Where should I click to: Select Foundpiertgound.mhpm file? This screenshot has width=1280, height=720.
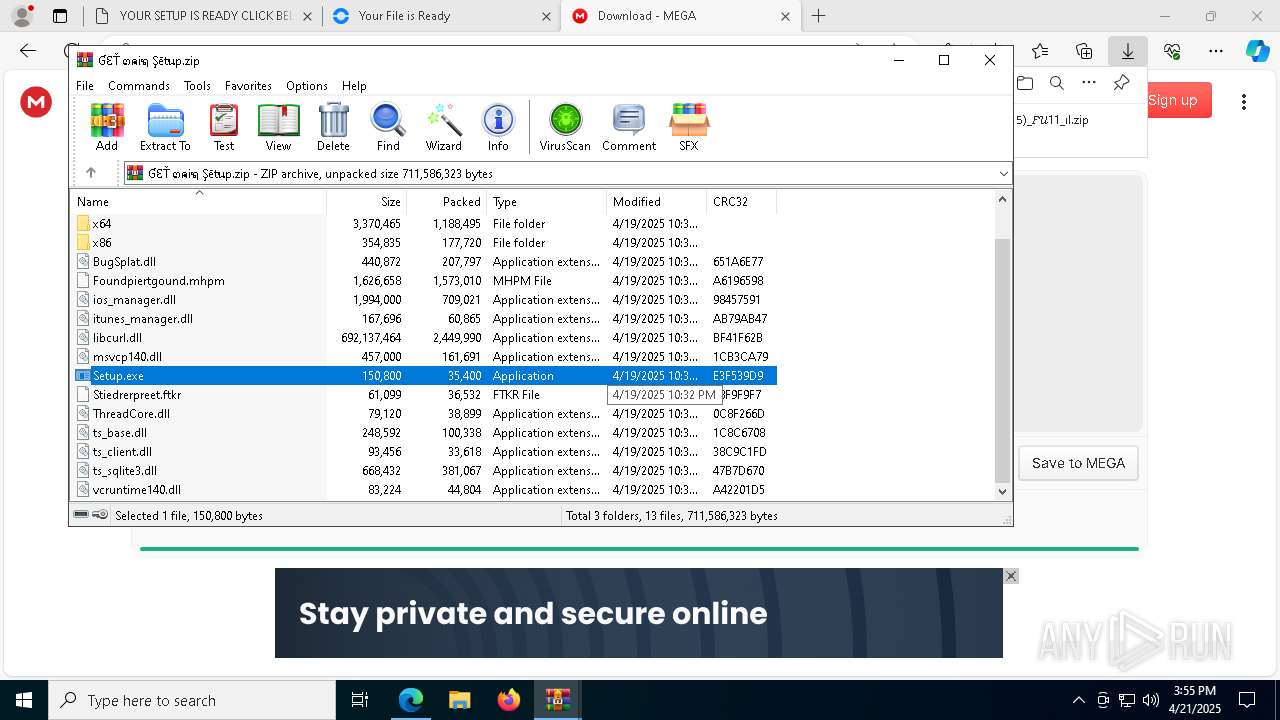click(x=158, y=281)
